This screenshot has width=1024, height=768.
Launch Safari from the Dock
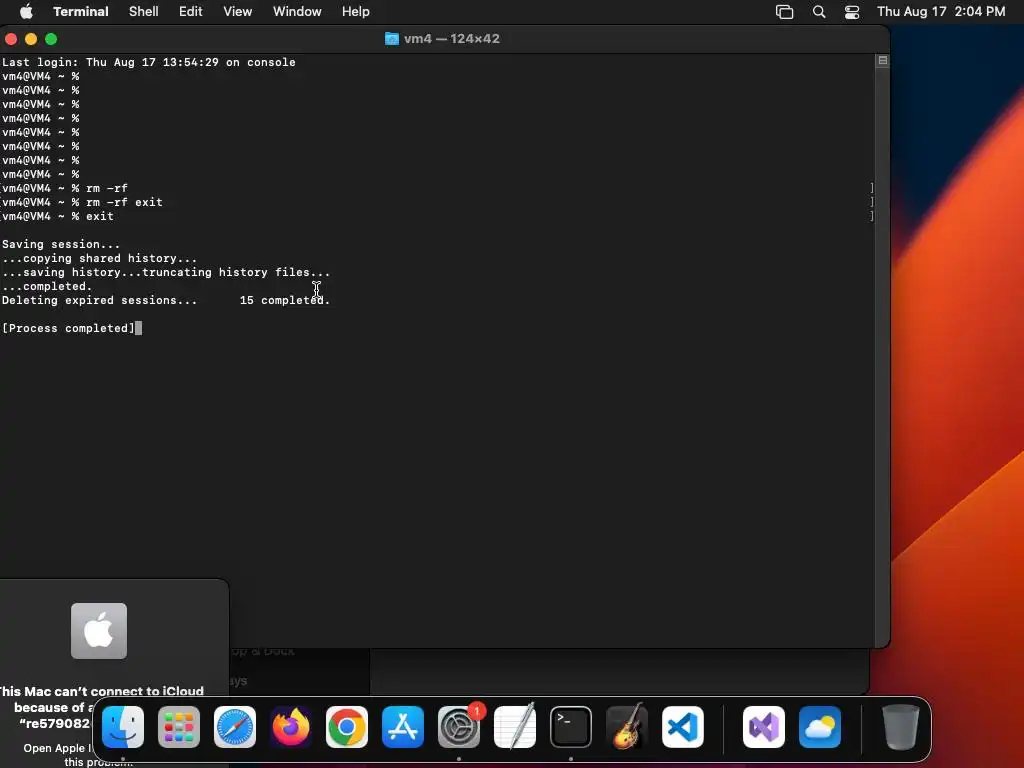(235, 727)
